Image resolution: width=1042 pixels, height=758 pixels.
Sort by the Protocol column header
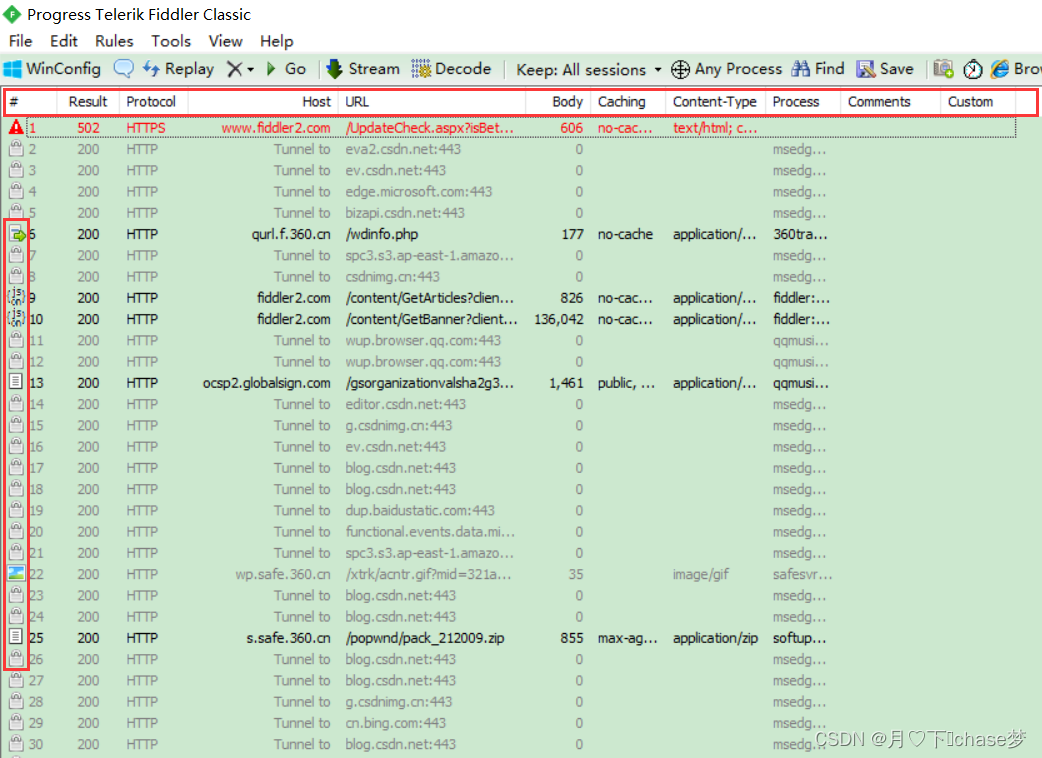tap(153, 102)
